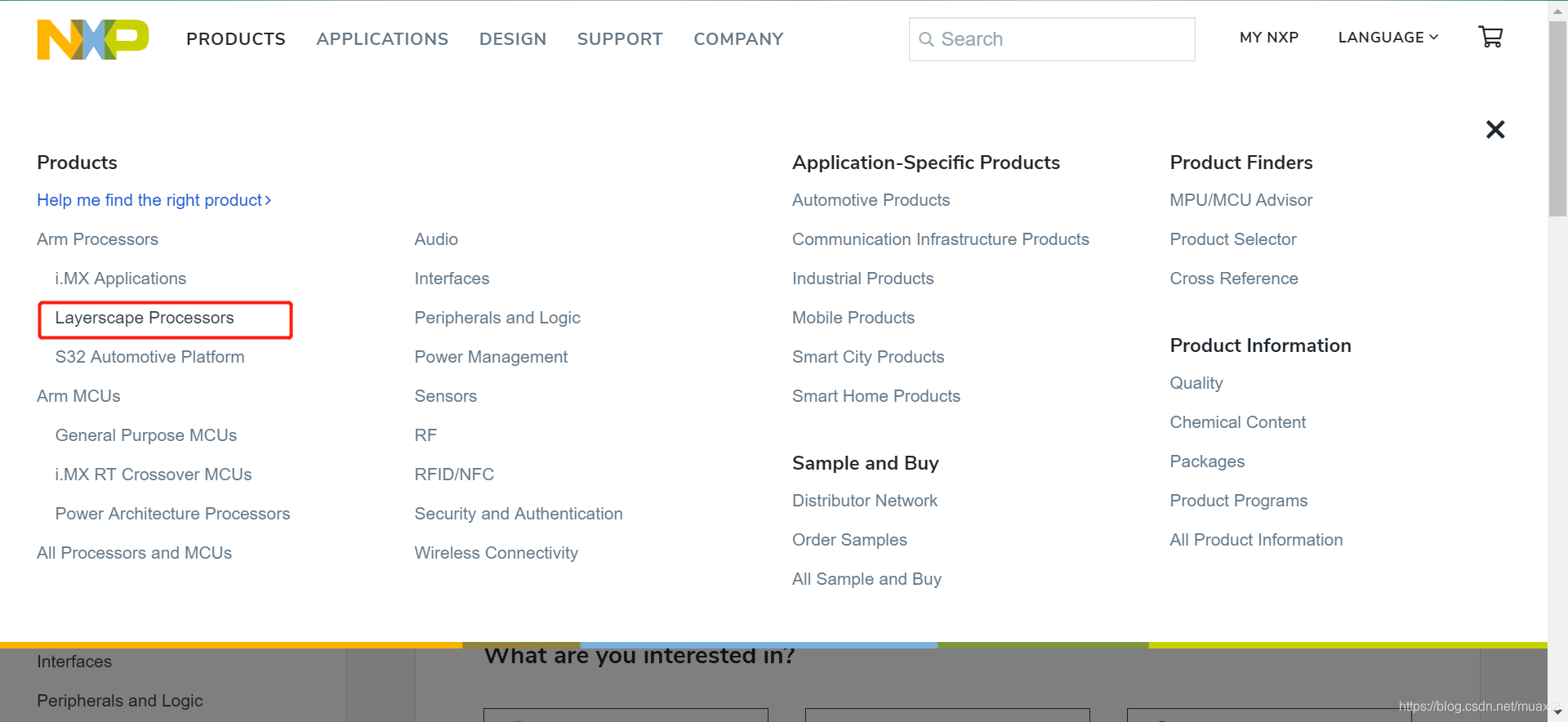Open the DESIGN menu
The width and height of the screenshot is (1568, 722).
click(513, 39)
